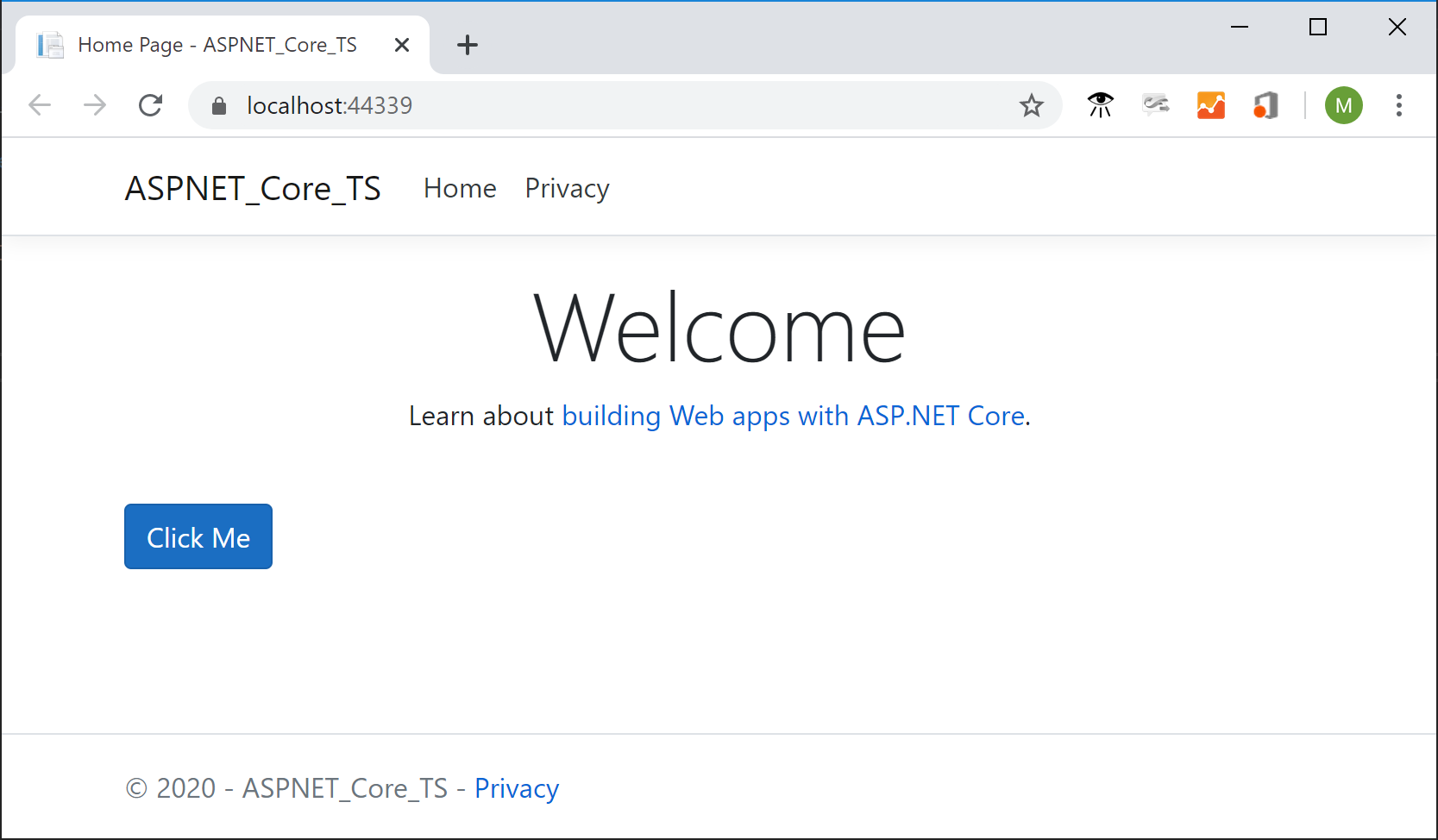Click the ASPNET_Core_TS brand link
Viewport: 1438px width, 840px height.
253,188
